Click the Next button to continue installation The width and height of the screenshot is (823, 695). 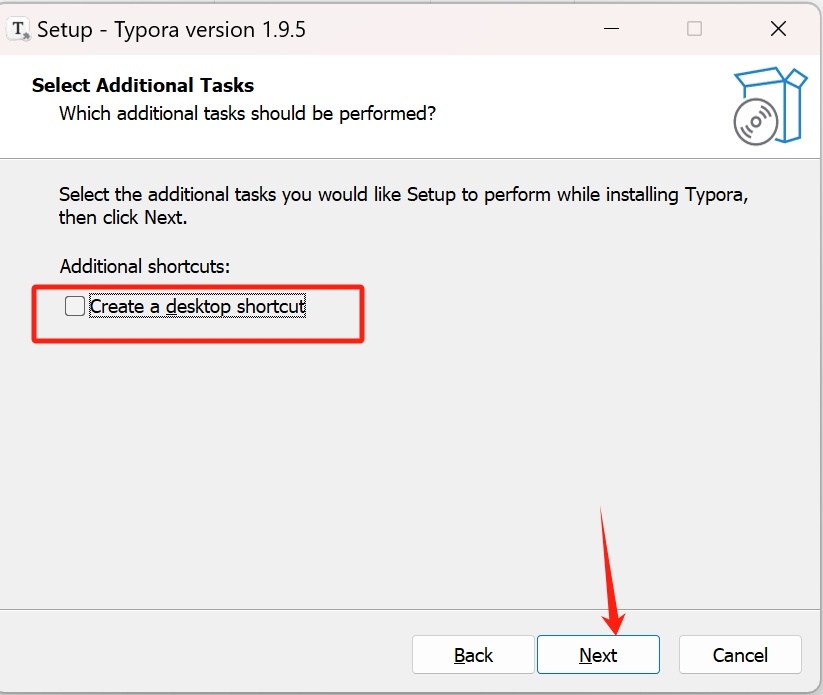[x=598, y=655]
